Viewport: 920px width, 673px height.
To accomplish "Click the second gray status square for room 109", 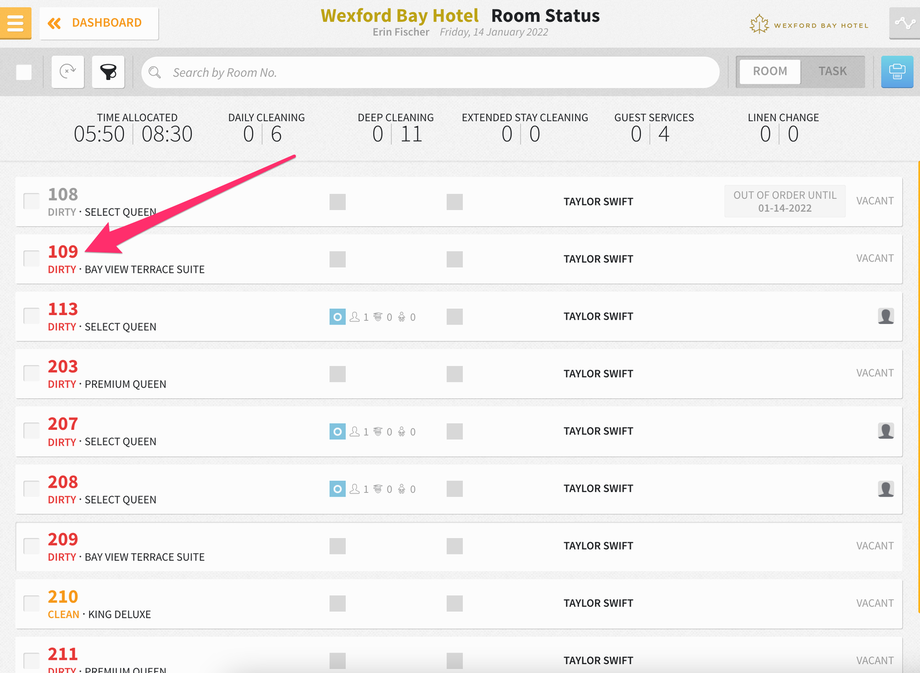I will coord(455,259).
